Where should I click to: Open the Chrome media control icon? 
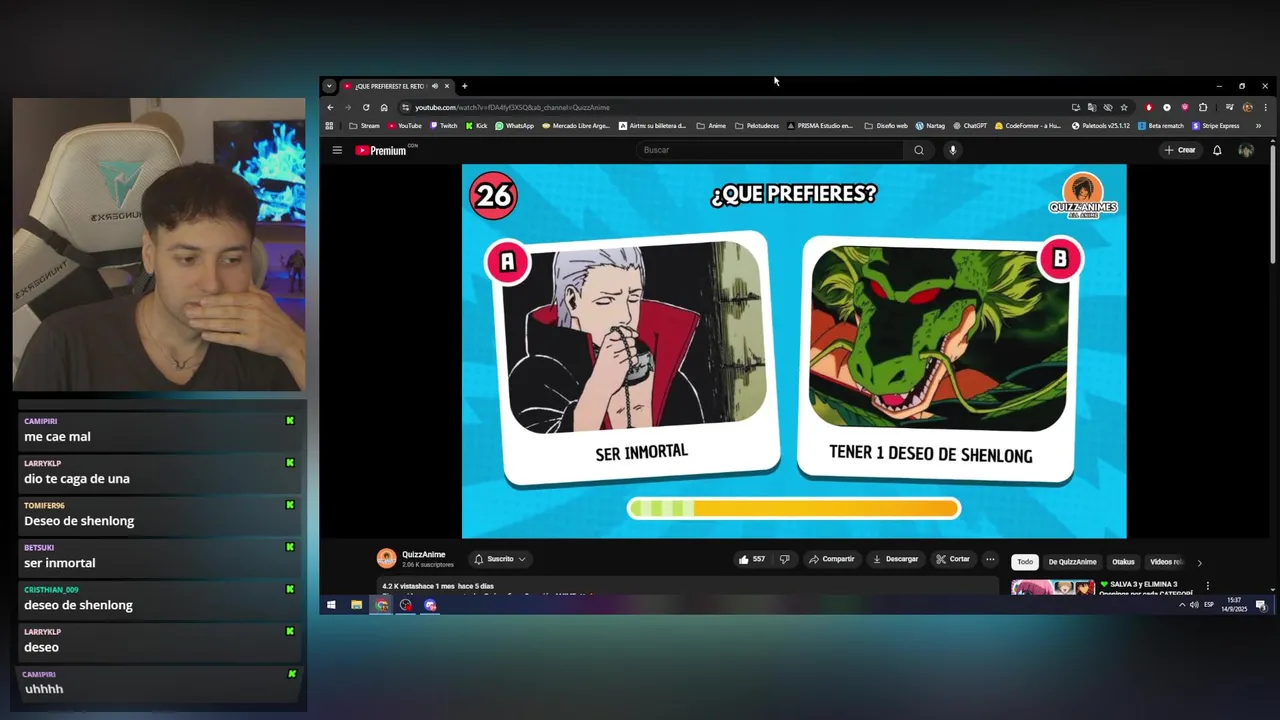[x=1230, y=107]
